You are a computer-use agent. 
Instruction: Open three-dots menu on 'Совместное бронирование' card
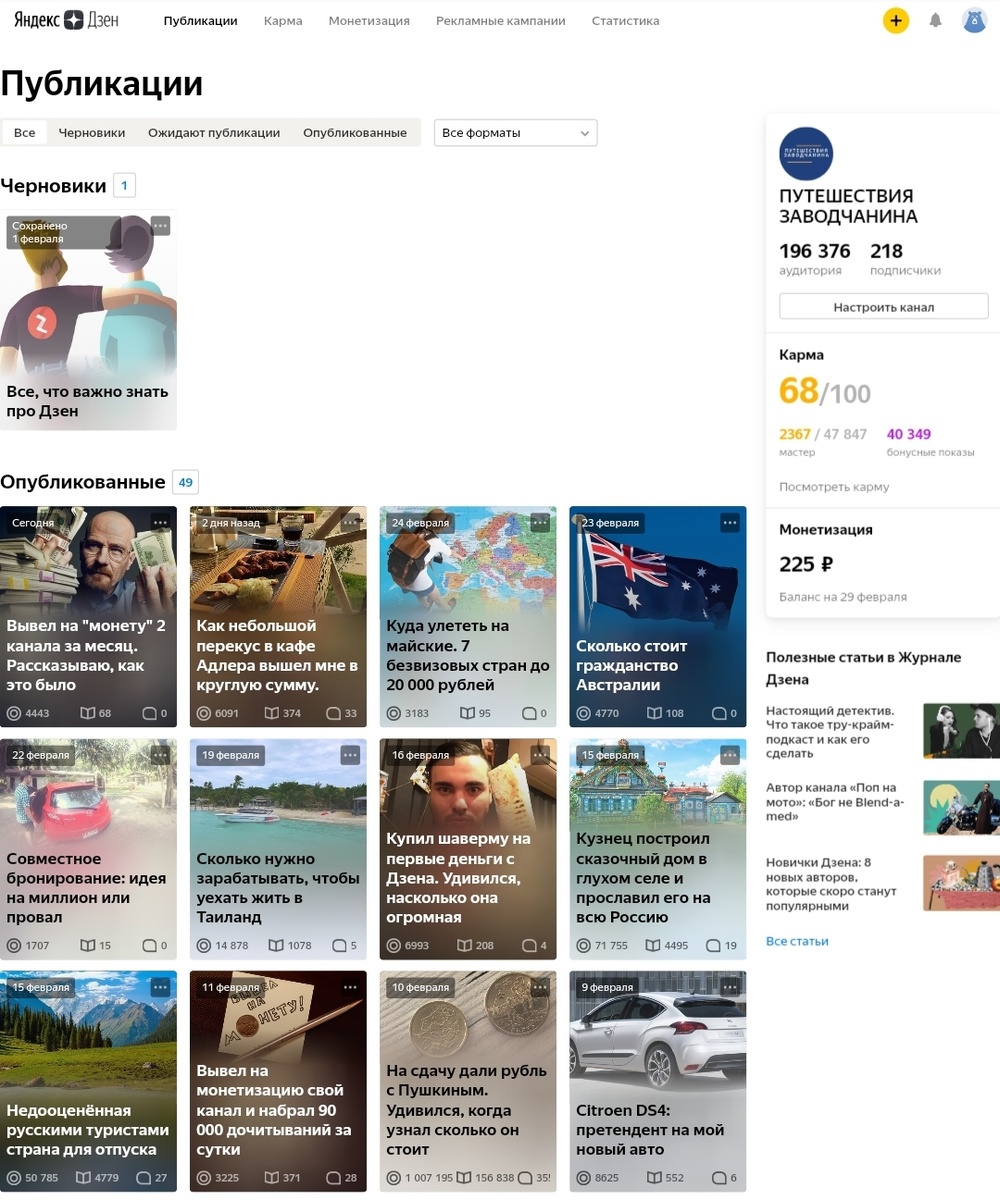160,755
